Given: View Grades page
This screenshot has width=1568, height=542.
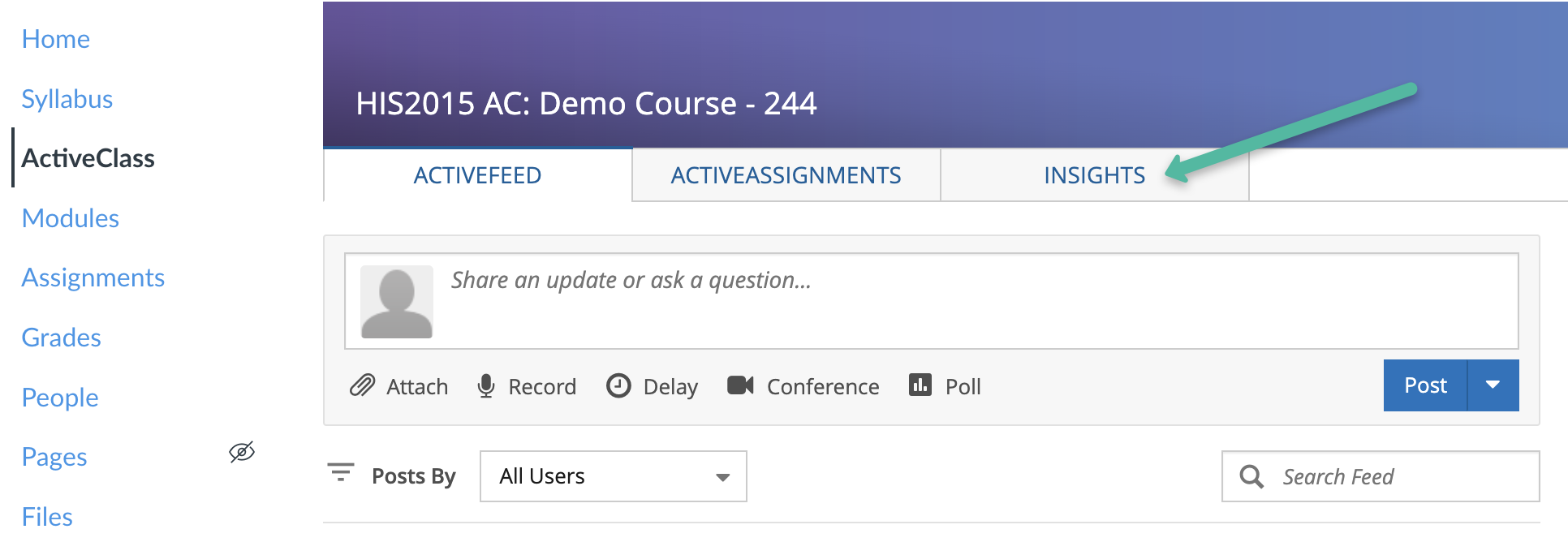Looking at the screenshot, I should [x=62, y=338].
